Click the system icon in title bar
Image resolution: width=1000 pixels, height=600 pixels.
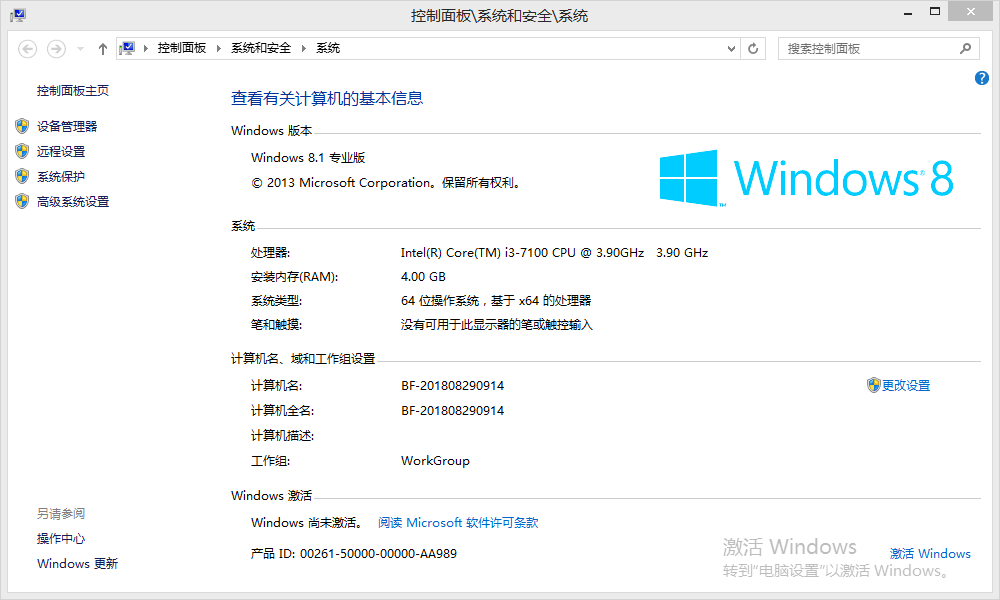pos(17,15)
